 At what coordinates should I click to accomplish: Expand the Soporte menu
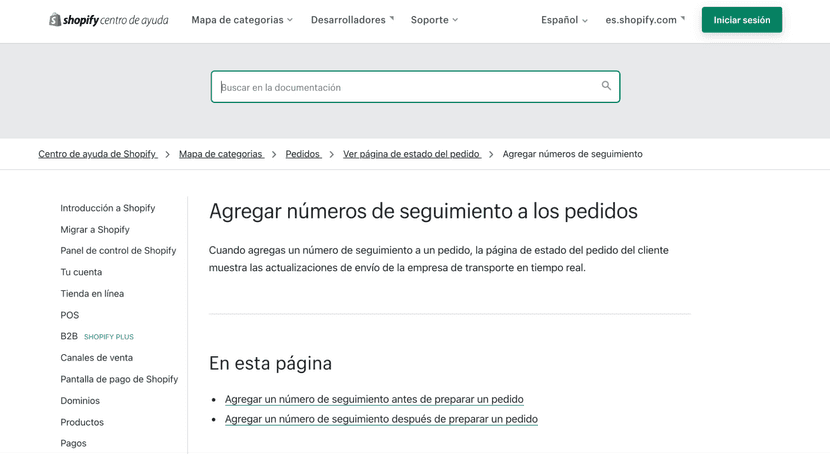pyautogui.click(x=434, y=20)
